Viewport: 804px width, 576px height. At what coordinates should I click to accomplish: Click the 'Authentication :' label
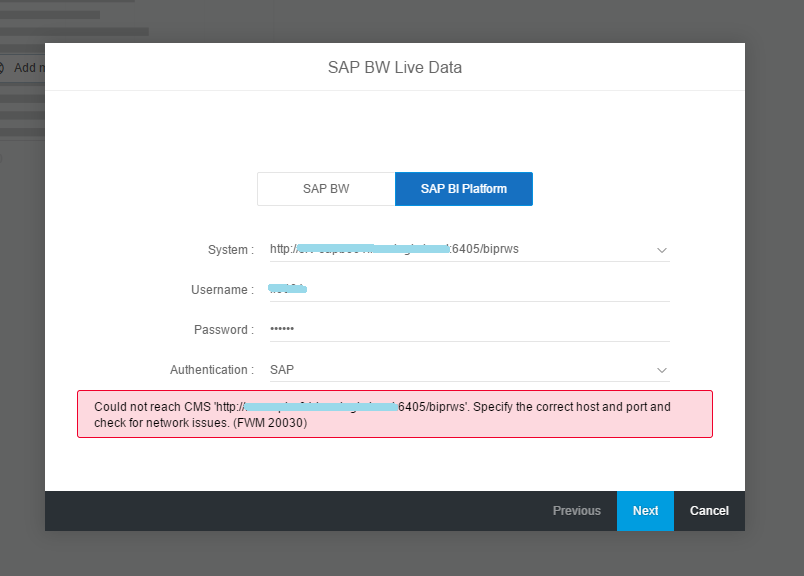(212, 370)
